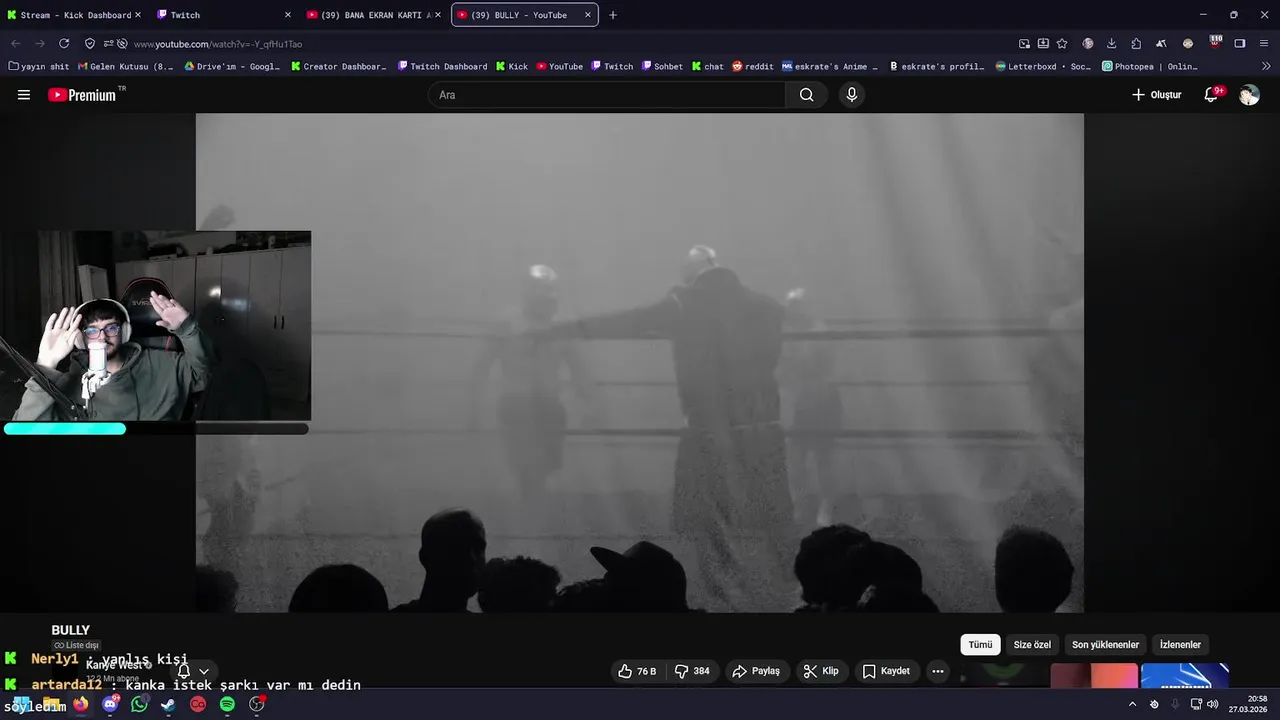Go back with the browser back arrow

point(15,44)
